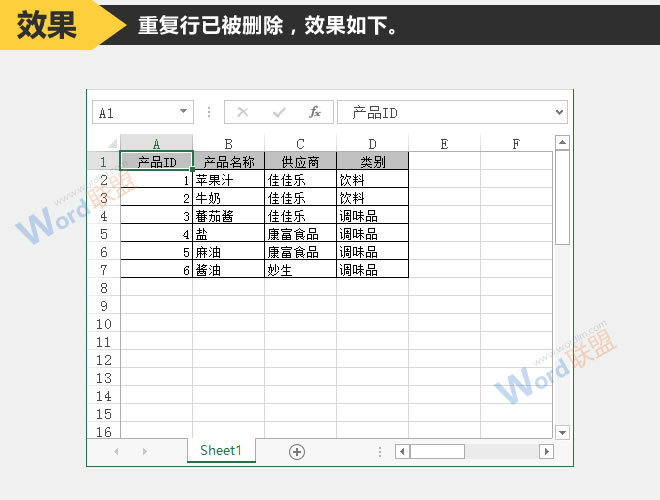Add a new sheet with plus icon
660x500 pixels.
[x=297, y=452]
